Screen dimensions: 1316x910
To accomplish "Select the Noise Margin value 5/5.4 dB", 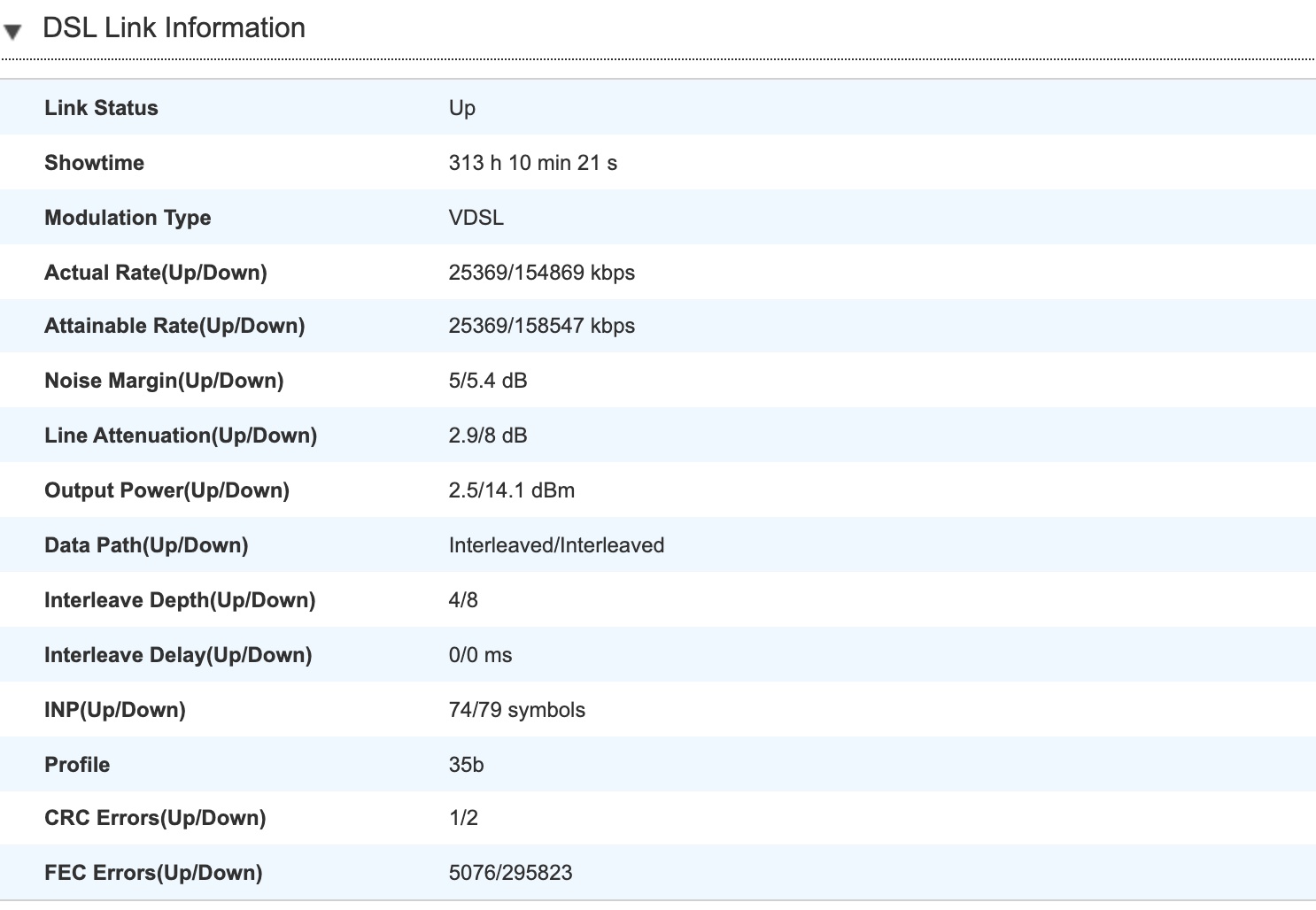I will point(487,381).
